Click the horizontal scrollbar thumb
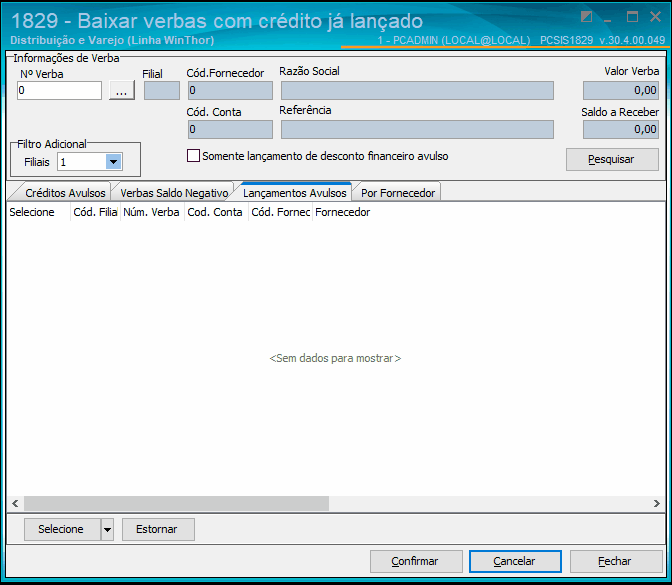The width and height of the screenshot is (672, 585). [176, 503]
